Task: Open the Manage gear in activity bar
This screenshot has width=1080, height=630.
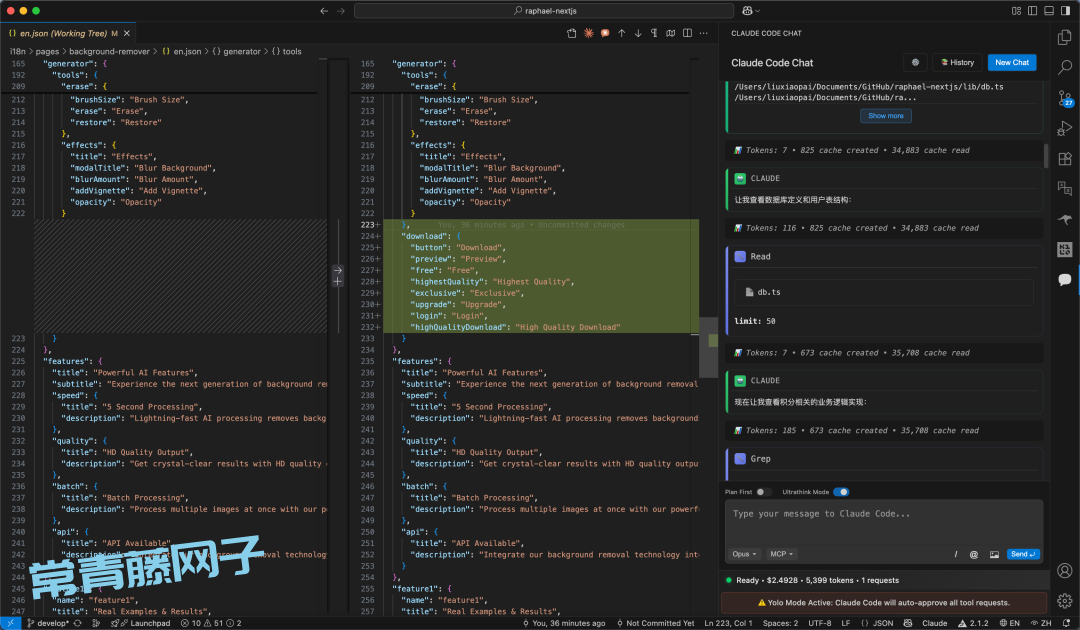Action: (1064, 601)
